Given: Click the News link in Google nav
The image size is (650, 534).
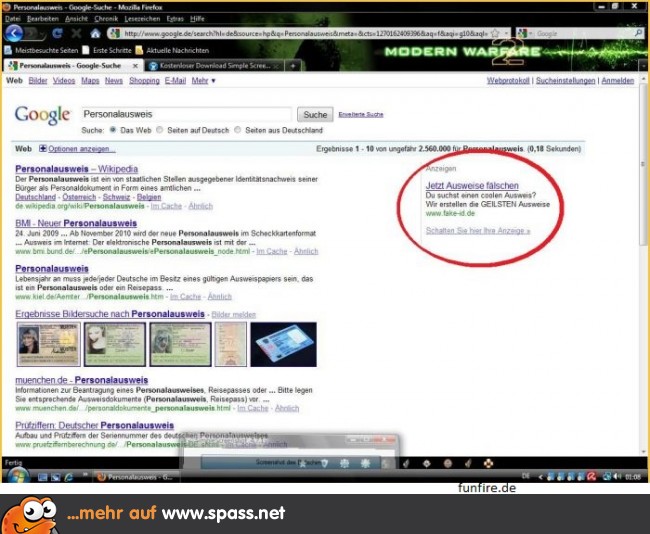Looking at the screenshot, I should point(114,80).
